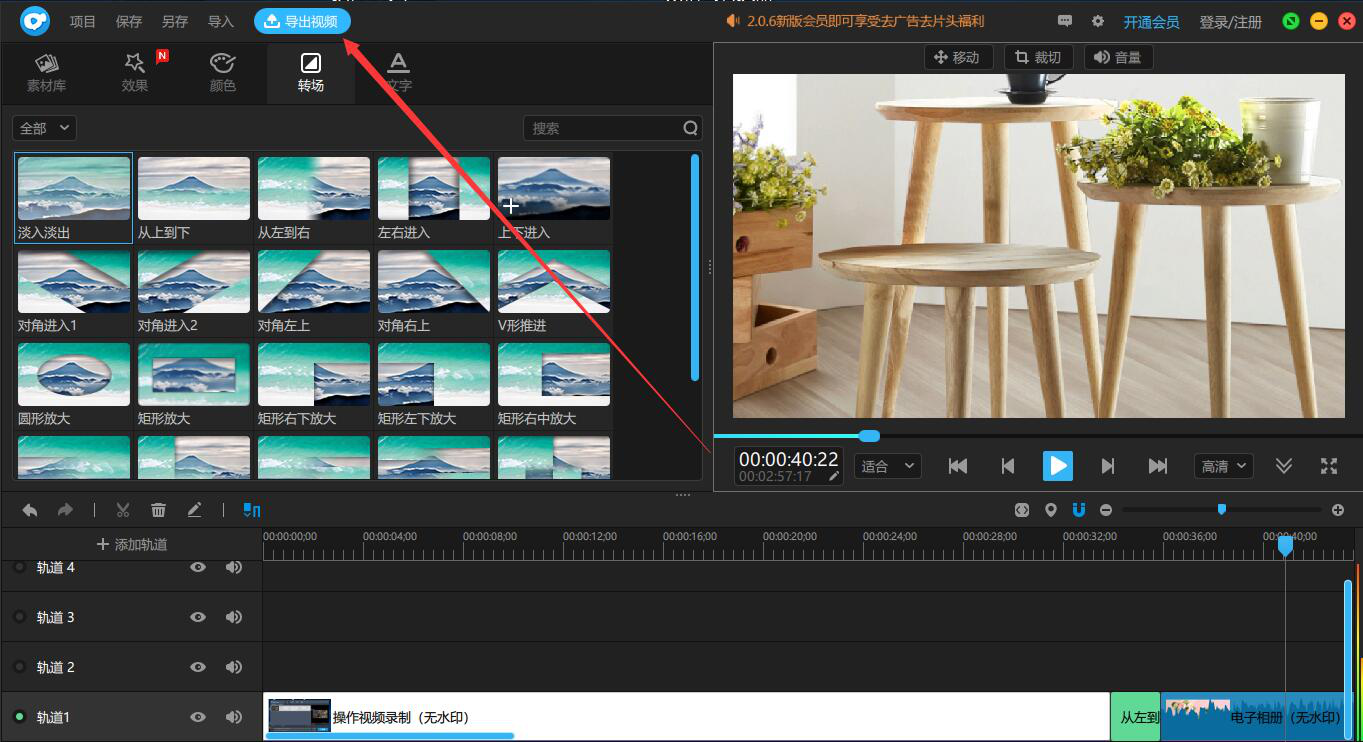Delete the selected clip with trash icon
1363x742 pixels.
point(158,510)
